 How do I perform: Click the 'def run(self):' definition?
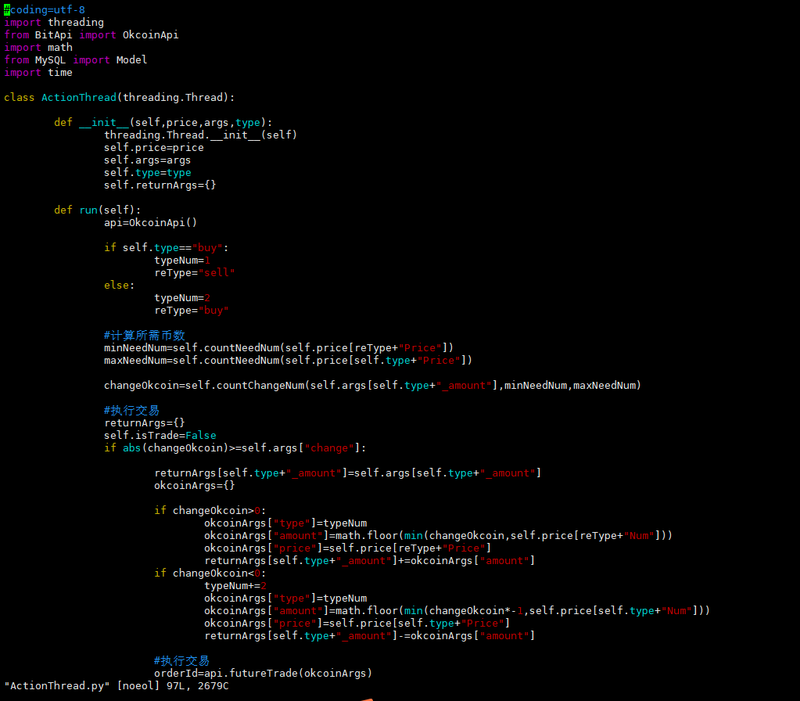(x=97, y=210)
